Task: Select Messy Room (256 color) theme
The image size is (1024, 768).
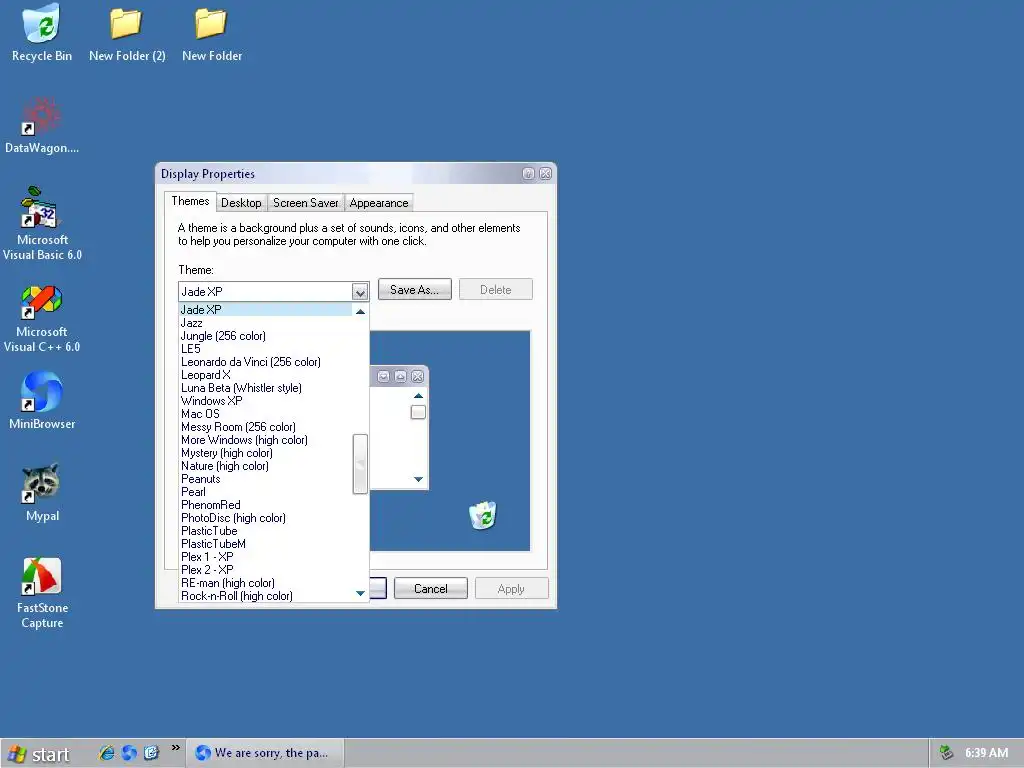Action: [265, 427]
